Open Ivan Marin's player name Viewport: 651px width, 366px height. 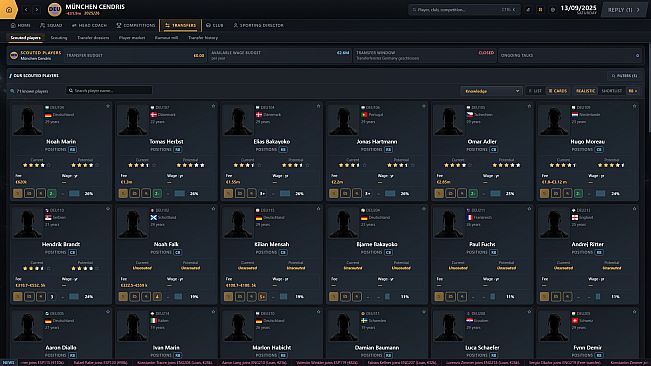[166, 347]
